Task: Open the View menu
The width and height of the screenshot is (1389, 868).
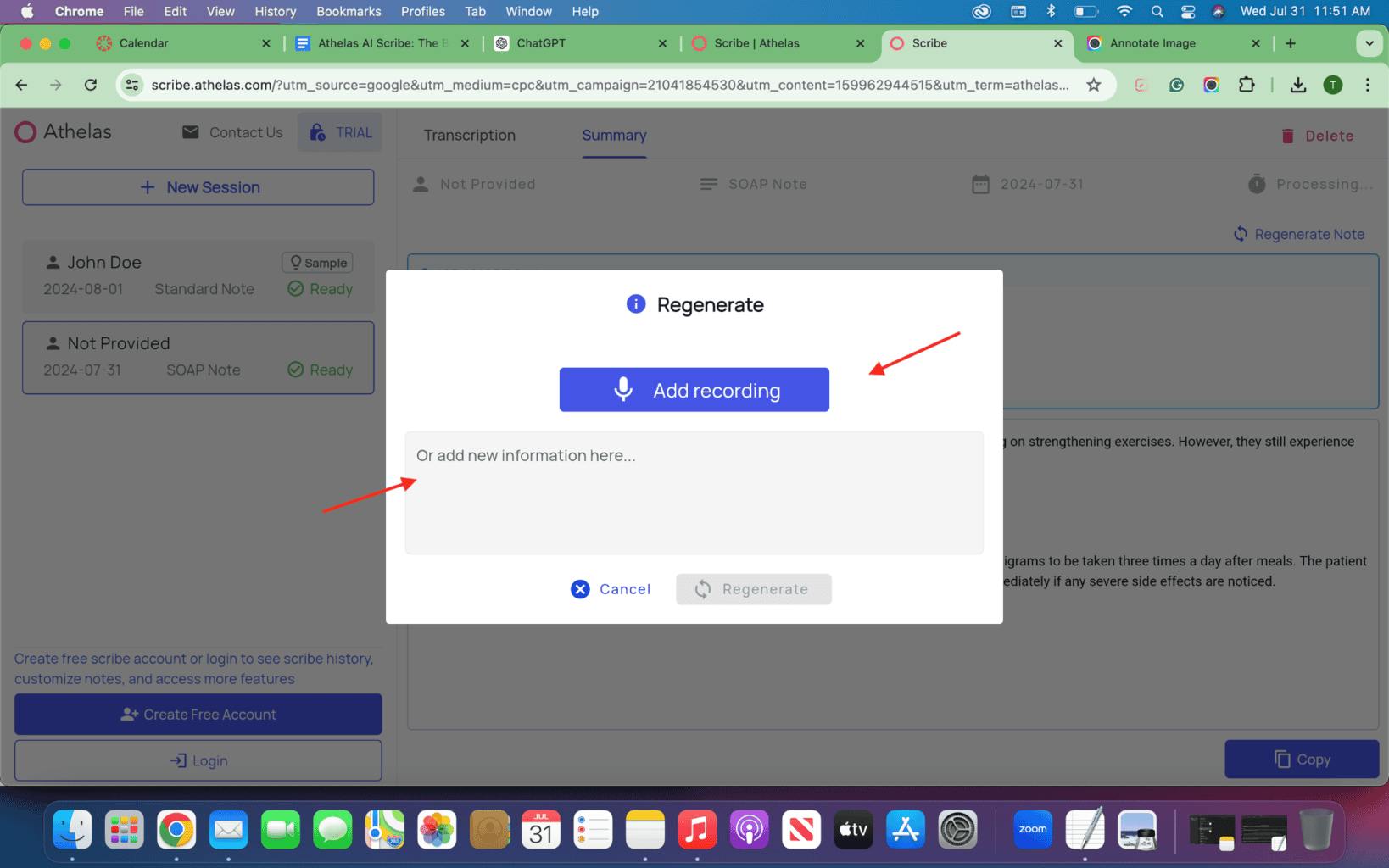Action: pyautogui.click(x=220, y=11)
